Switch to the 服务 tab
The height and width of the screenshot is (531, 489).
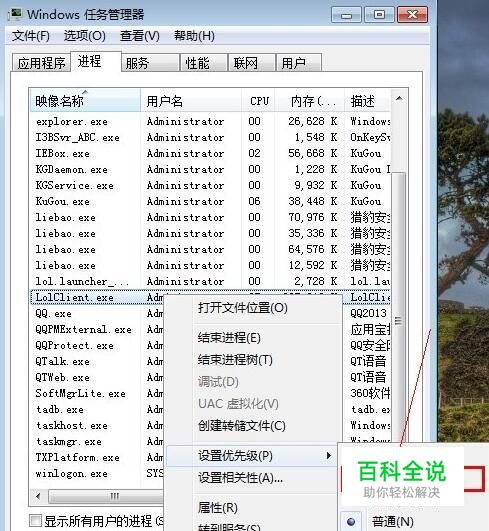pos(150,63)
